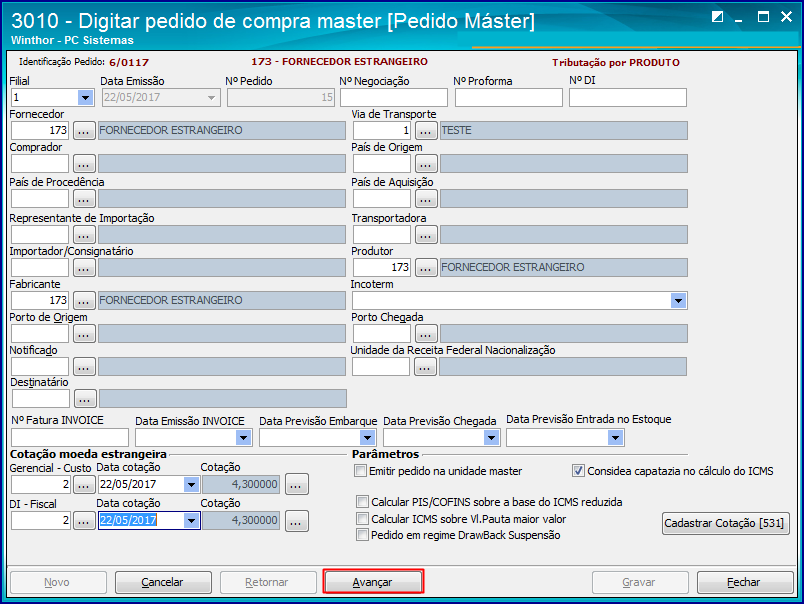The width and height of the screenshot is (804, 604).
Task: Open Comprador lookup ellipsis button
Action: (x=84, y=164)
